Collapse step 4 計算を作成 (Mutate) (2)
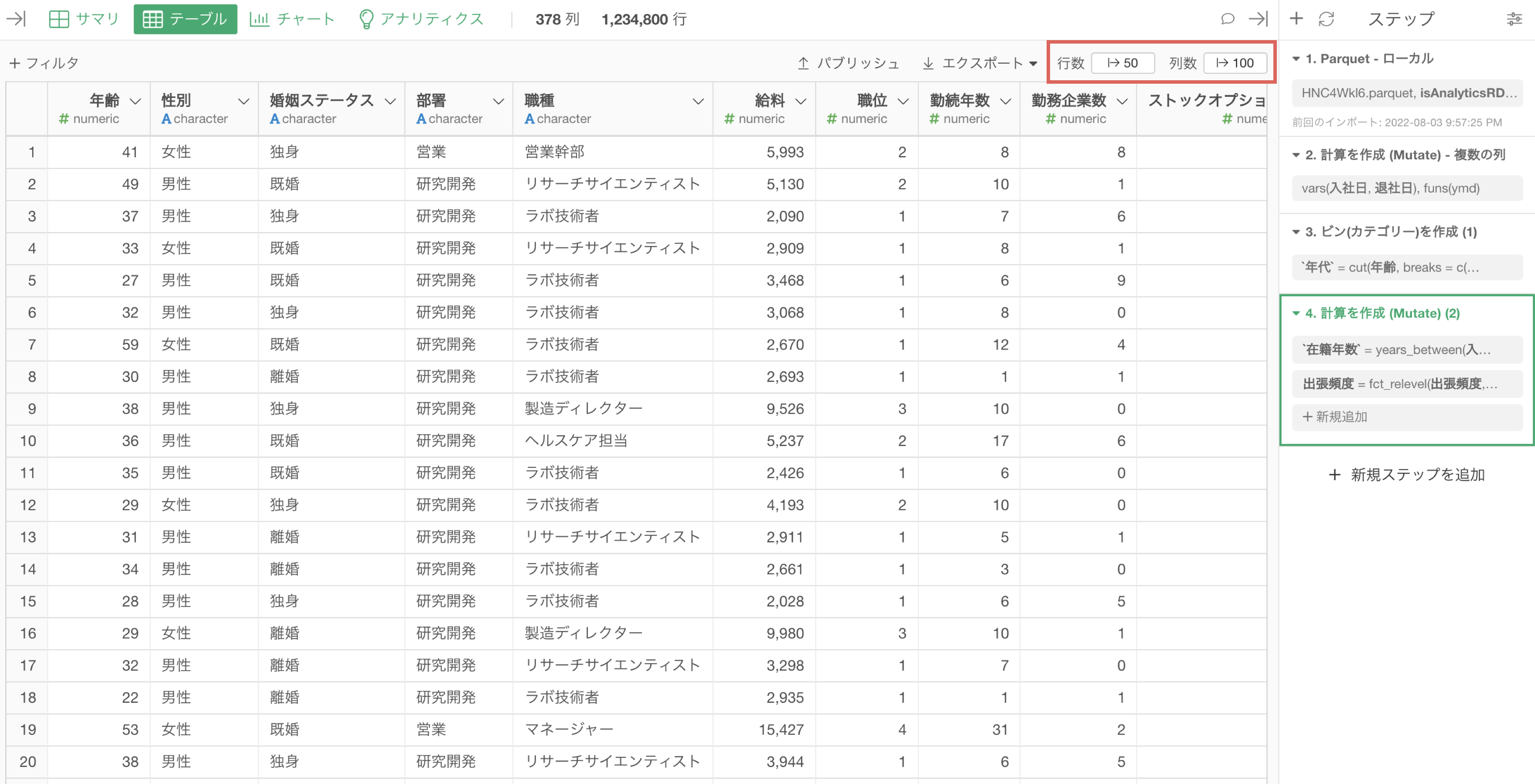This screenshot has height=784, width=1535. pyautogui.click(x=1296, y=314)
